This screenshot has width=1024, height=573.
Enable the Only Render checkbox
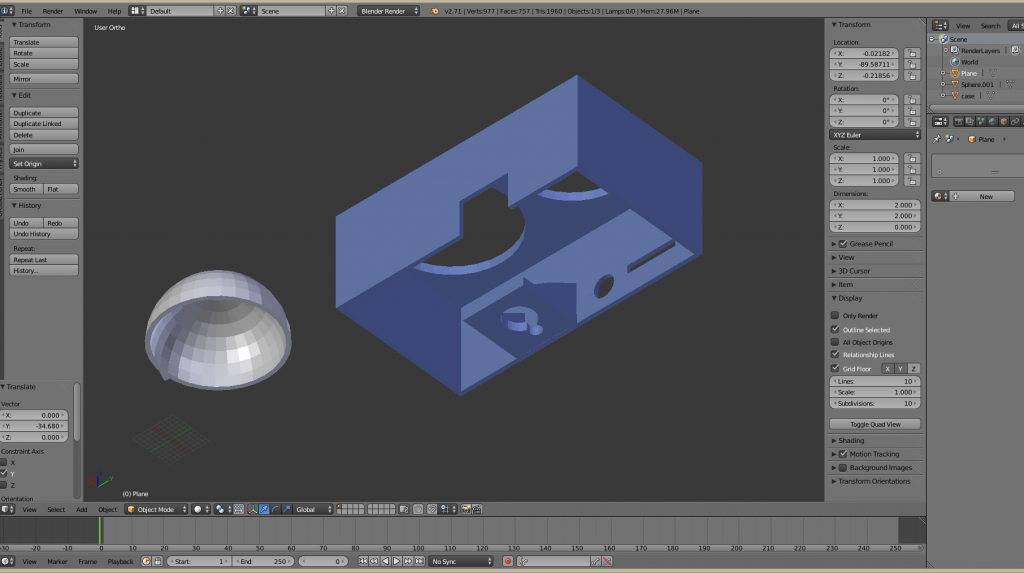click(835, 315)
